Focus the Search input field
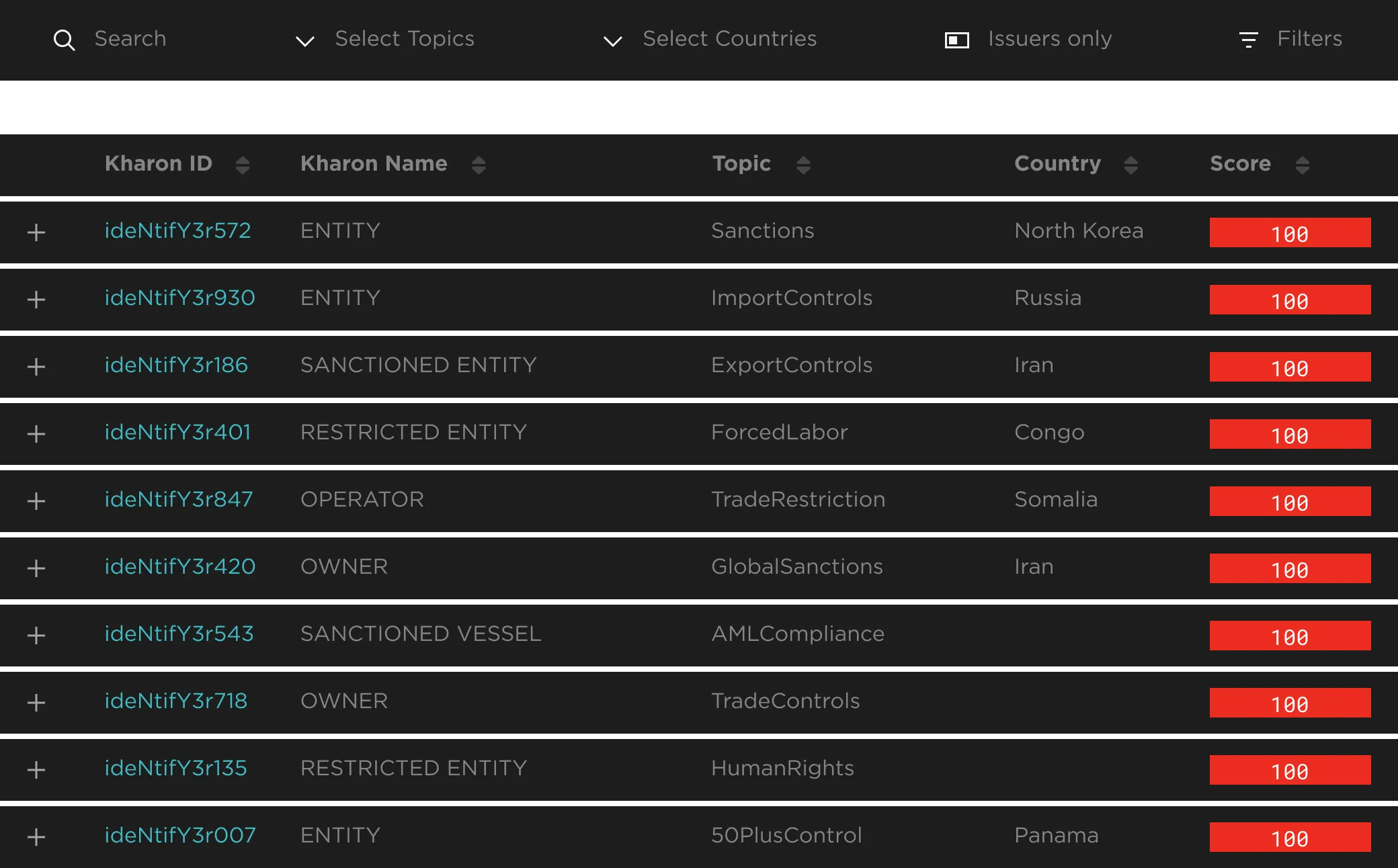The width and height of the screenshot is (1398, 868). 130,39
